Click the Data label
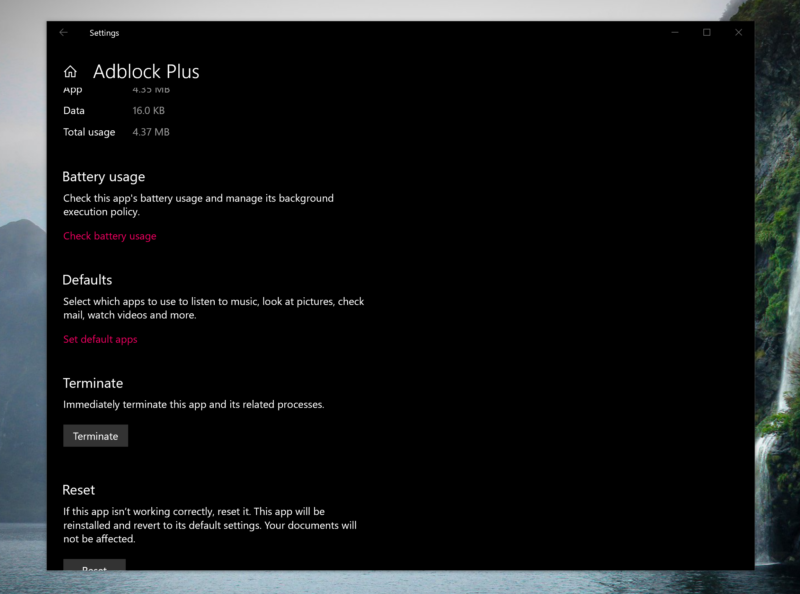This screenshot has height=594, width=800. click(x=74, y=110)
